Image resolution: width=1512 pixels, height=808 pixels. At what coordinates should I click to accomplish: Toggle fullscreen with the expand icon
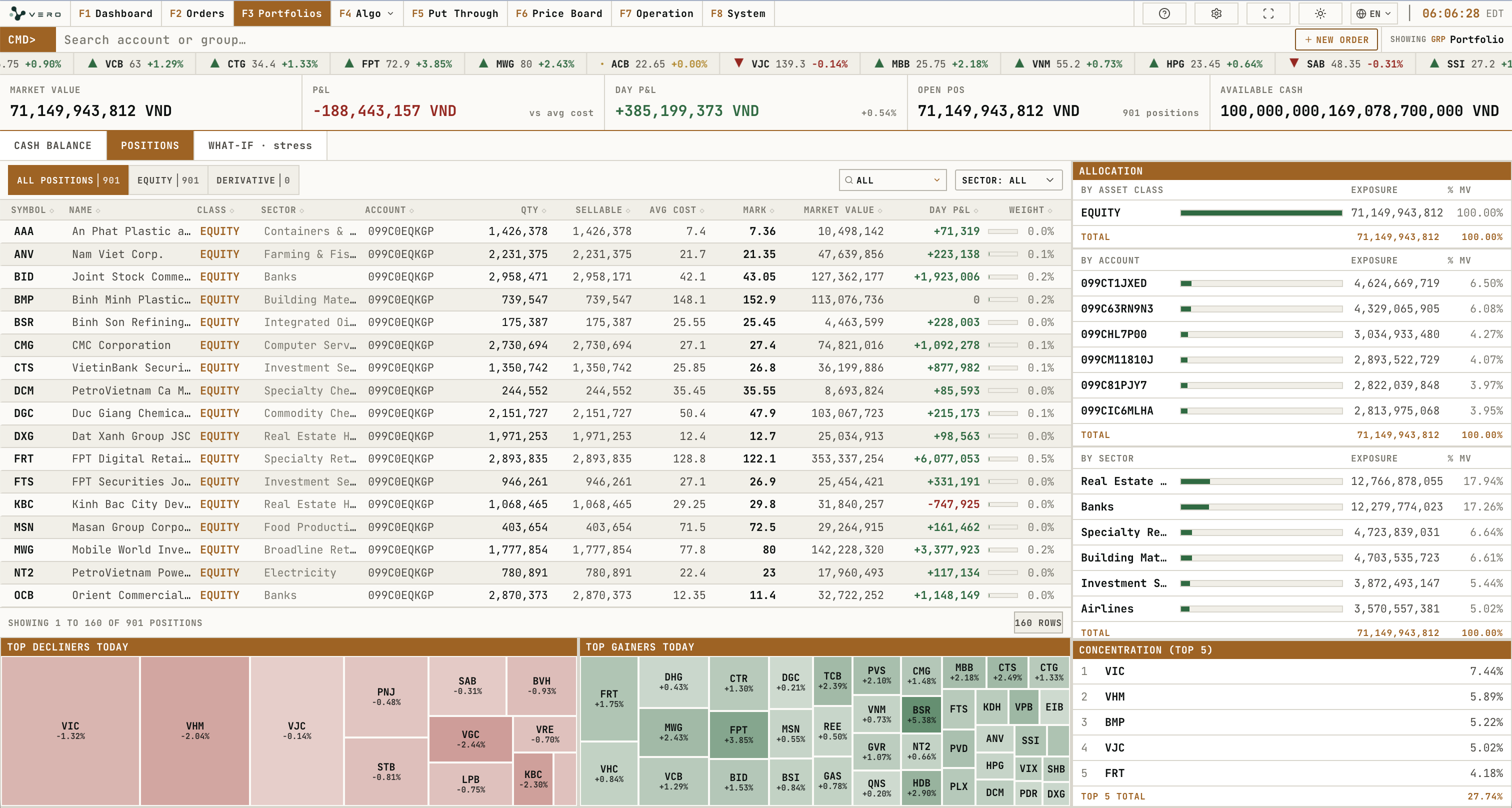pos(1268,13)
